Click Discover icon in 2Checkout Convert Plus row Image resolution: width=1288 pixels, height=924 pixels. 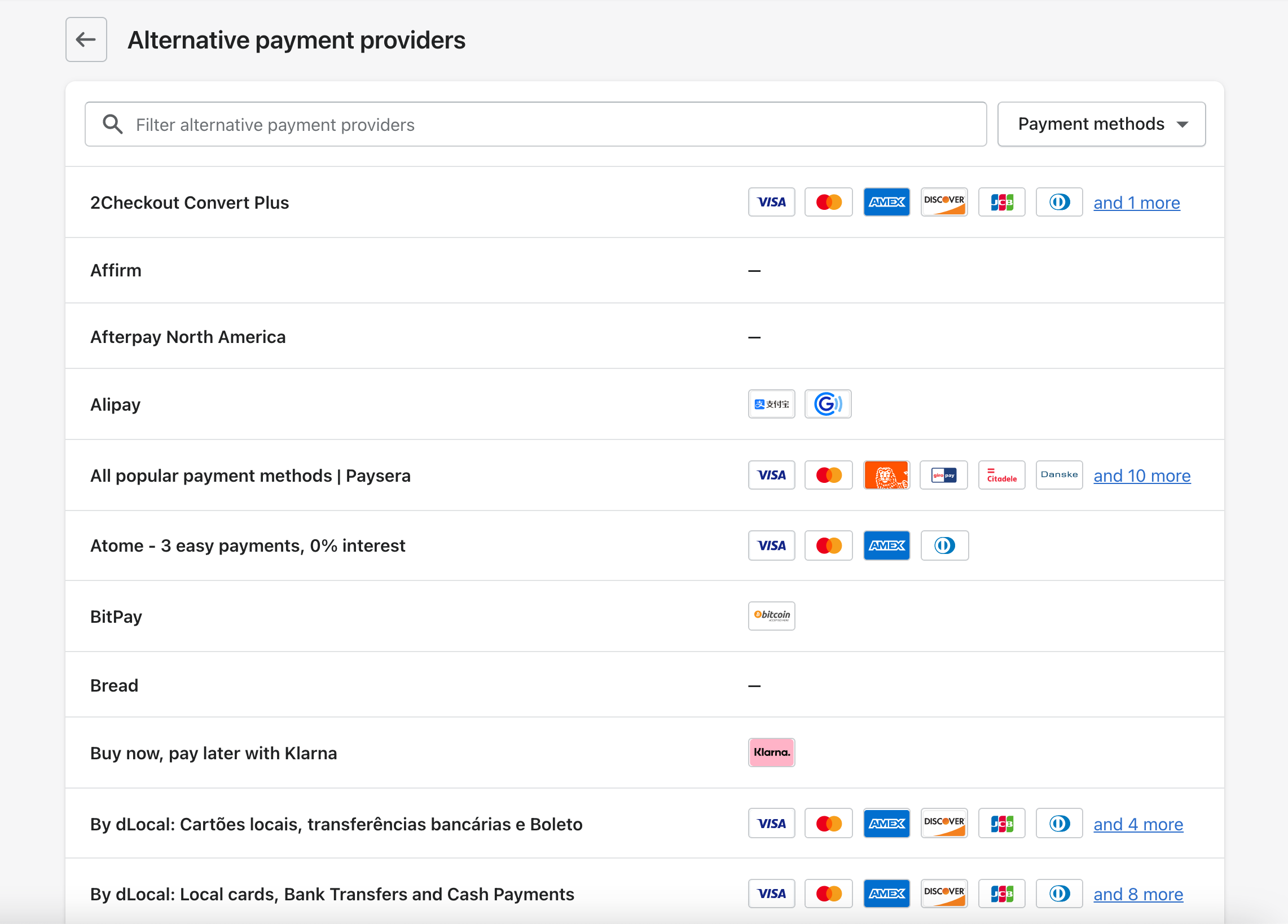[944, 202]
